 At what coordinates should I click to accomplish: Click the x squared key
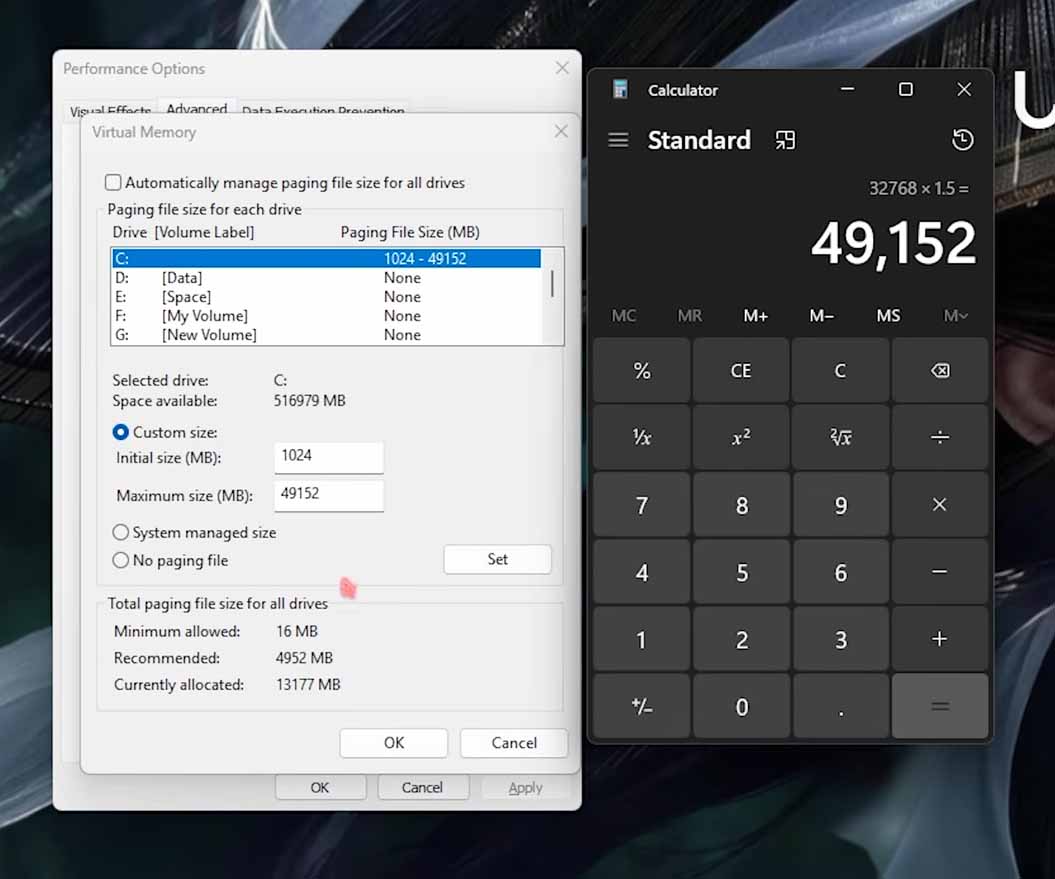pyautogui.click(x=741, y=437)
